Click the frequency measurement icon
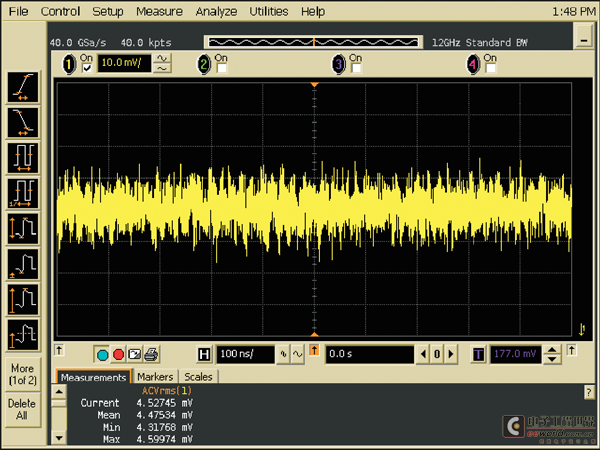 (x=22, y=192)
